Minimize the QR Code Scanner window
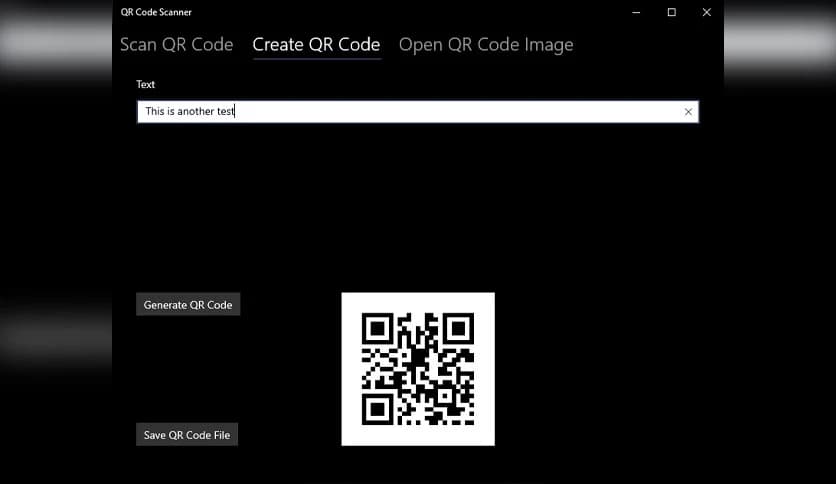Screen dimensions: 836x484 636,12
